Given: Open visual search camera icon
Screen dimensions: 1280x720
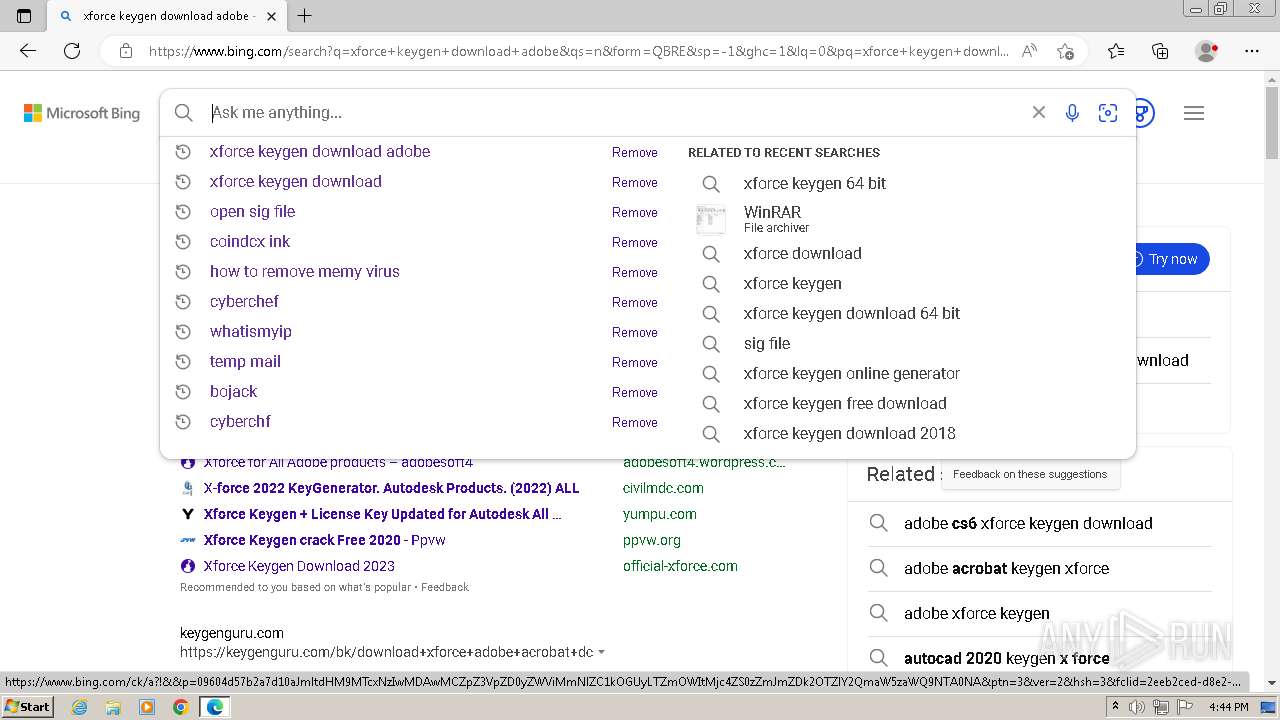Looking at the screenshot, I should coord(1108,113).
